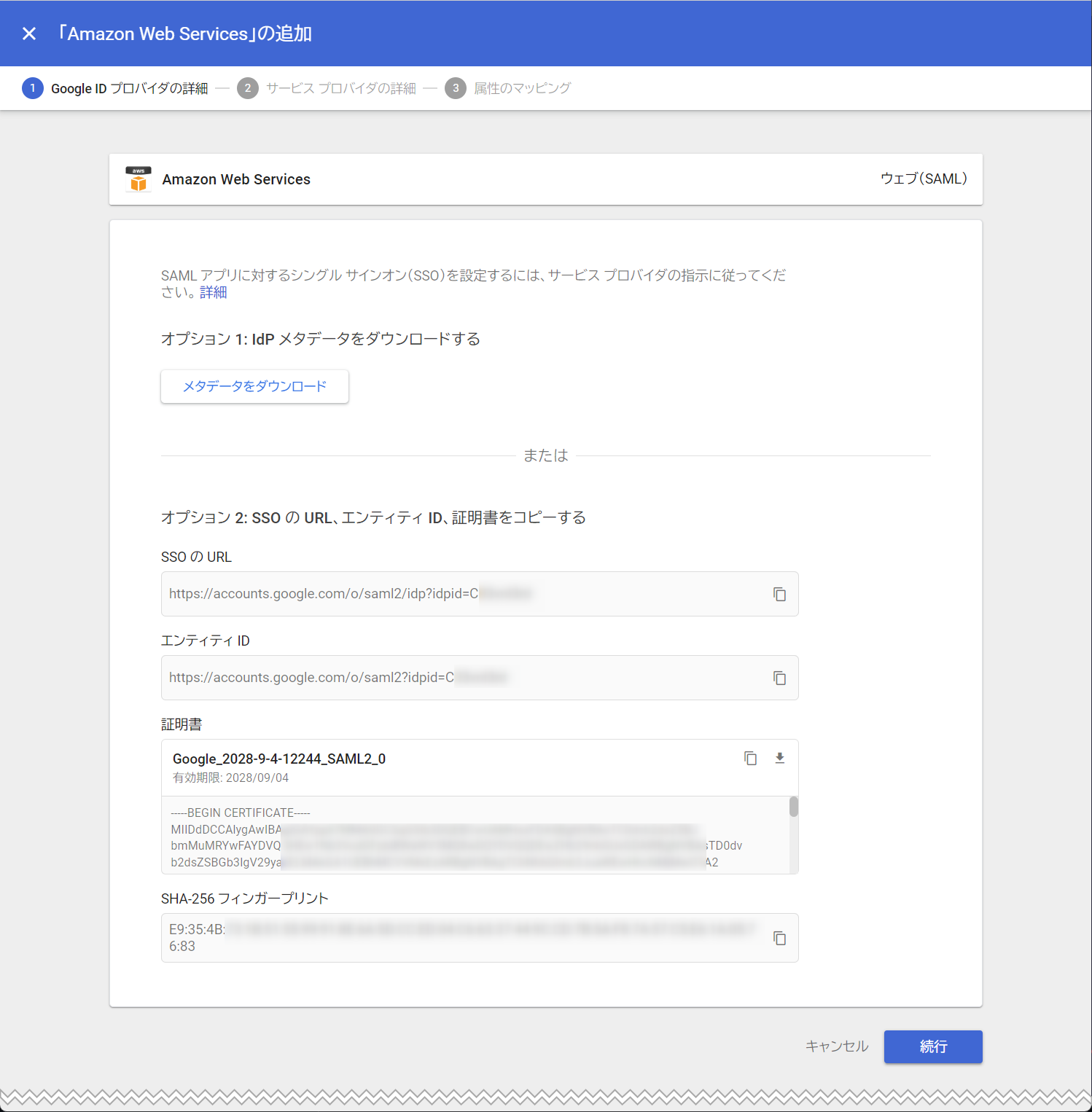Viewport: 1092px width, 1112px height.
Task: Click the ウェブ(SAML) label
Action: [924, 179]
